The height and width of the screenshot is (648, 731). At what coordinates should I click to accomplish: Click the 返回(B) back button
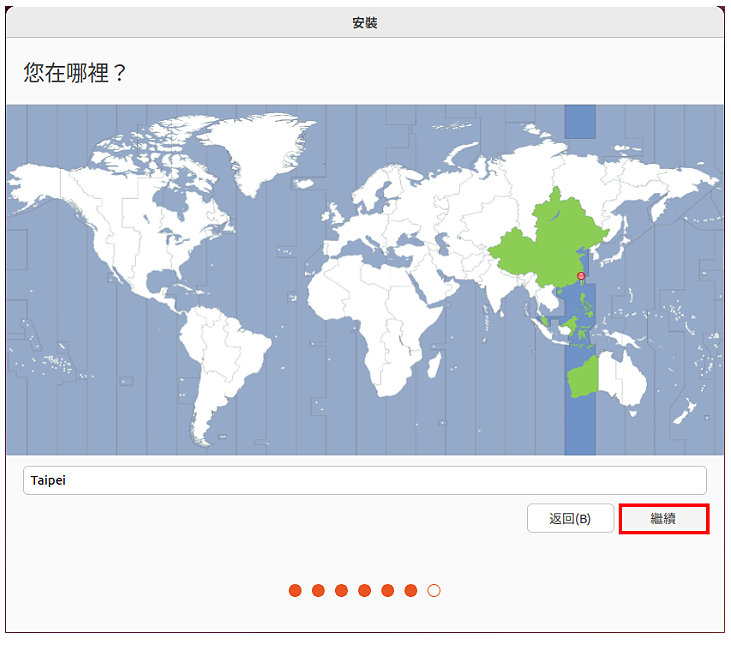(x=570, y=518)
